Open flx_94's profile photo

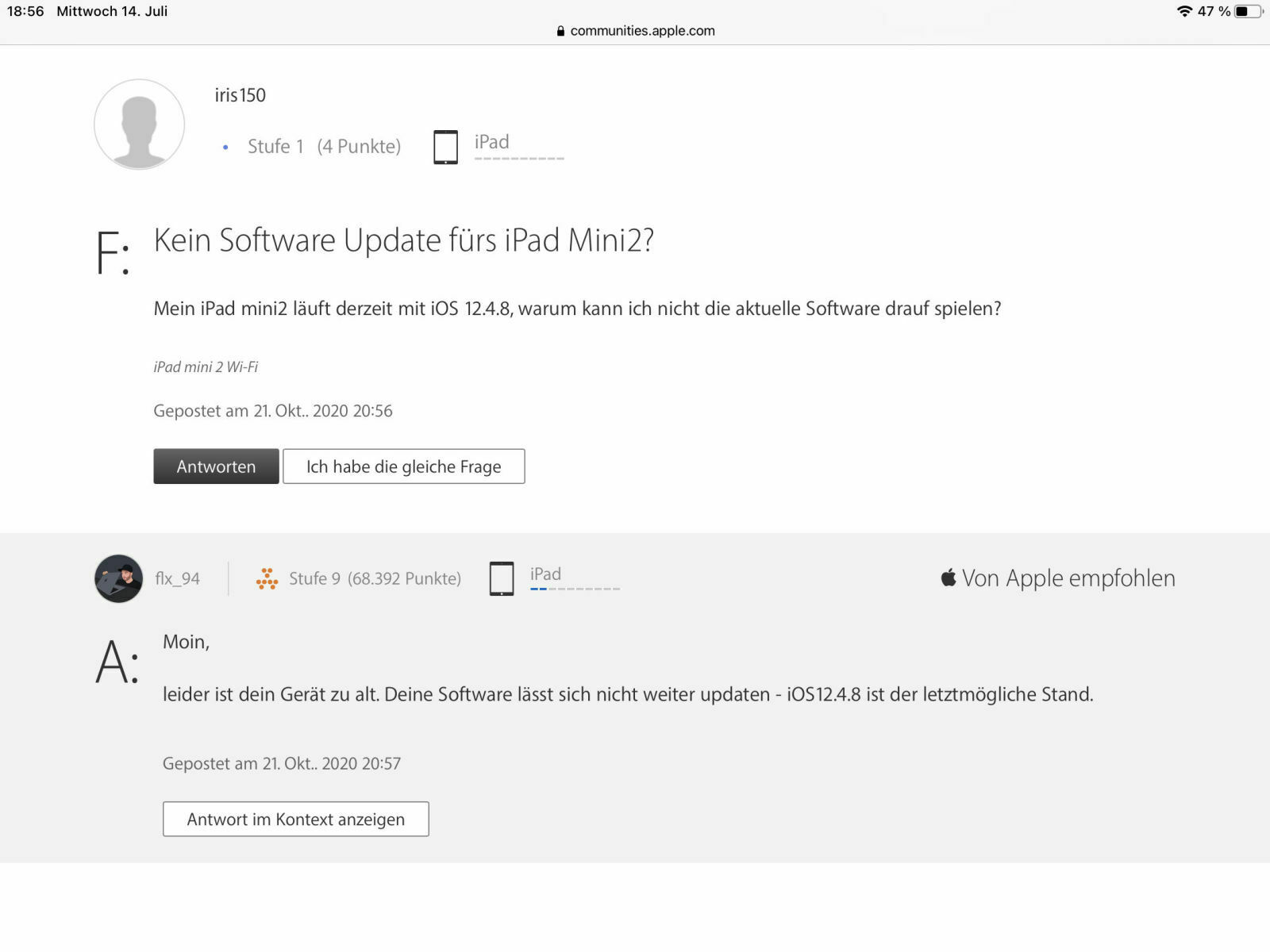click(118, 578)
